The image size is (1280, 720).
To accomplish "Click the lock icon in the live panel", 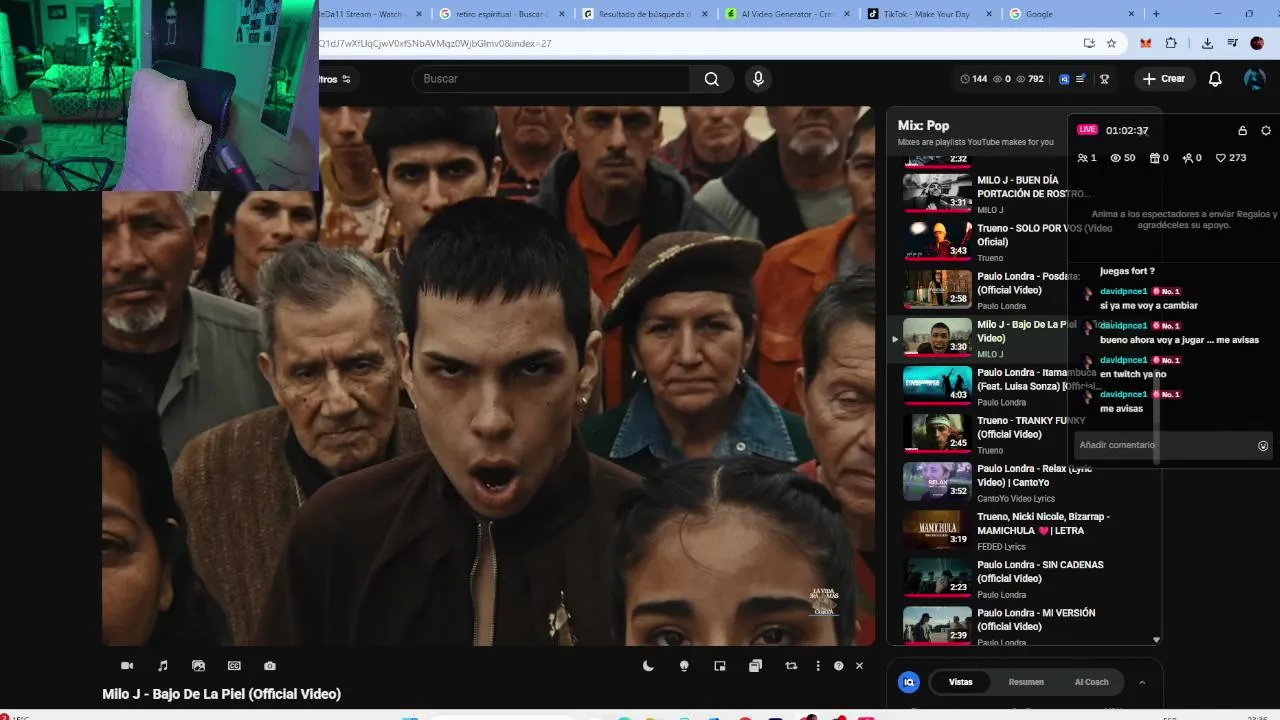I will (x=1243, y=131).
